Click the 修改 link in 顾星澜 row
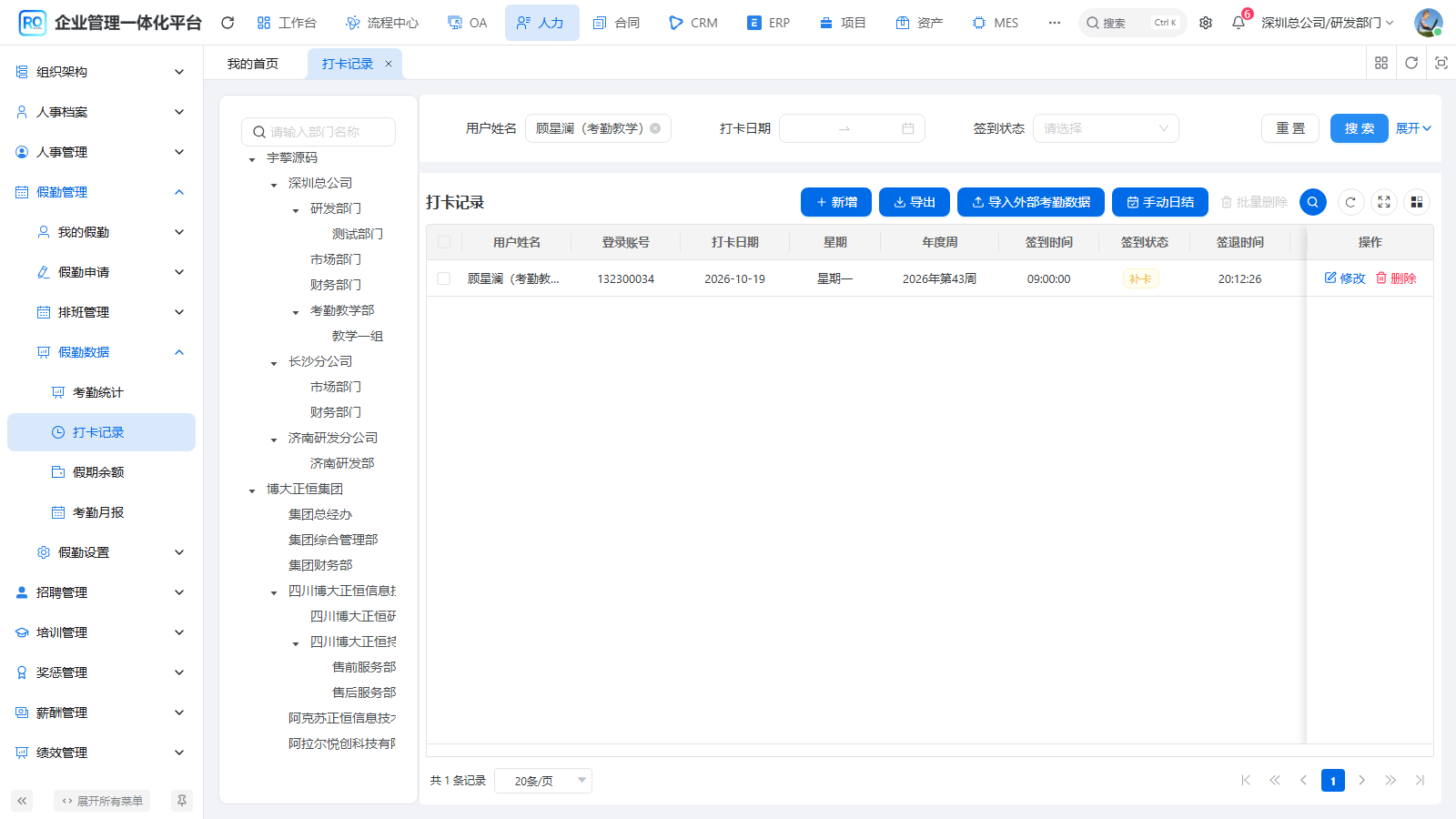The image size is (1456, 819). click(1345, 278)
